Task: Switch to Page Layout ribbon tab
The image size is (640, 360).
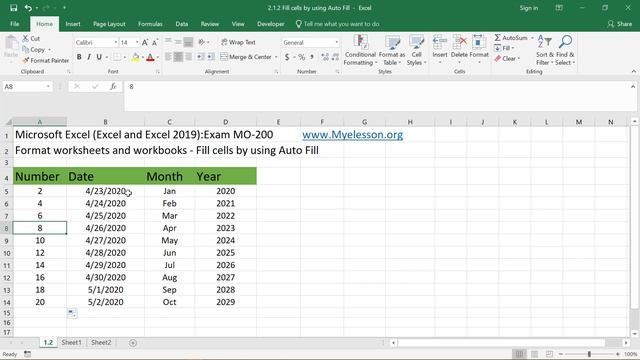Action: click(x=109, y=24)
